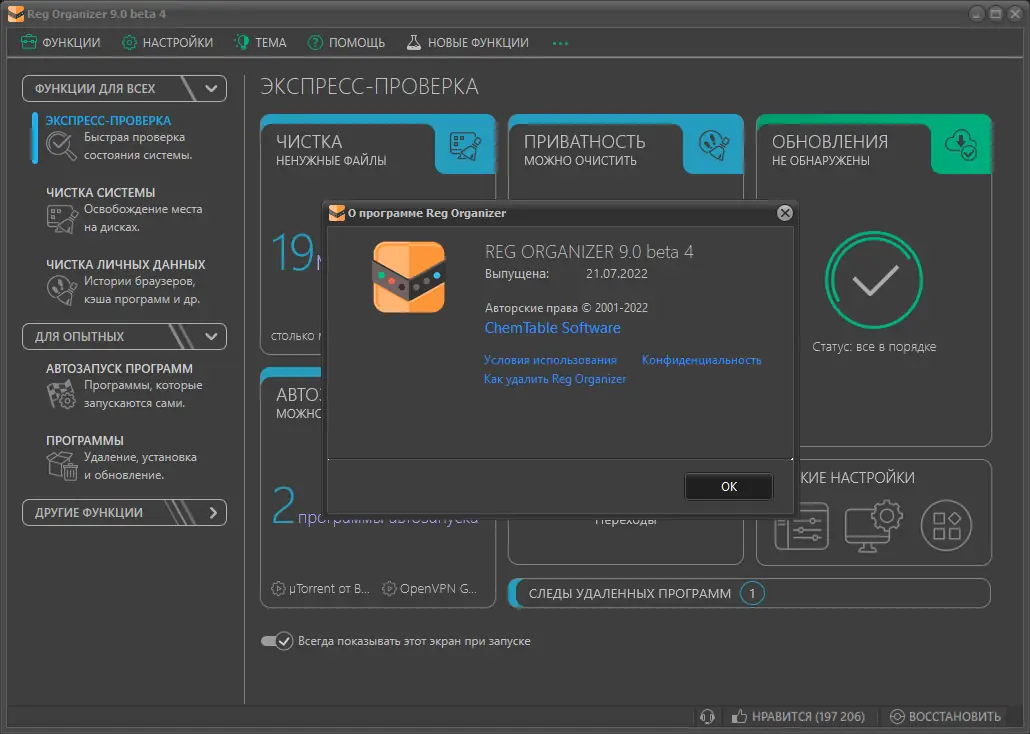Toggle Всегда показывать этот экран при запуске
Screen dimensions: 1030x734
[x=277, y=641]
